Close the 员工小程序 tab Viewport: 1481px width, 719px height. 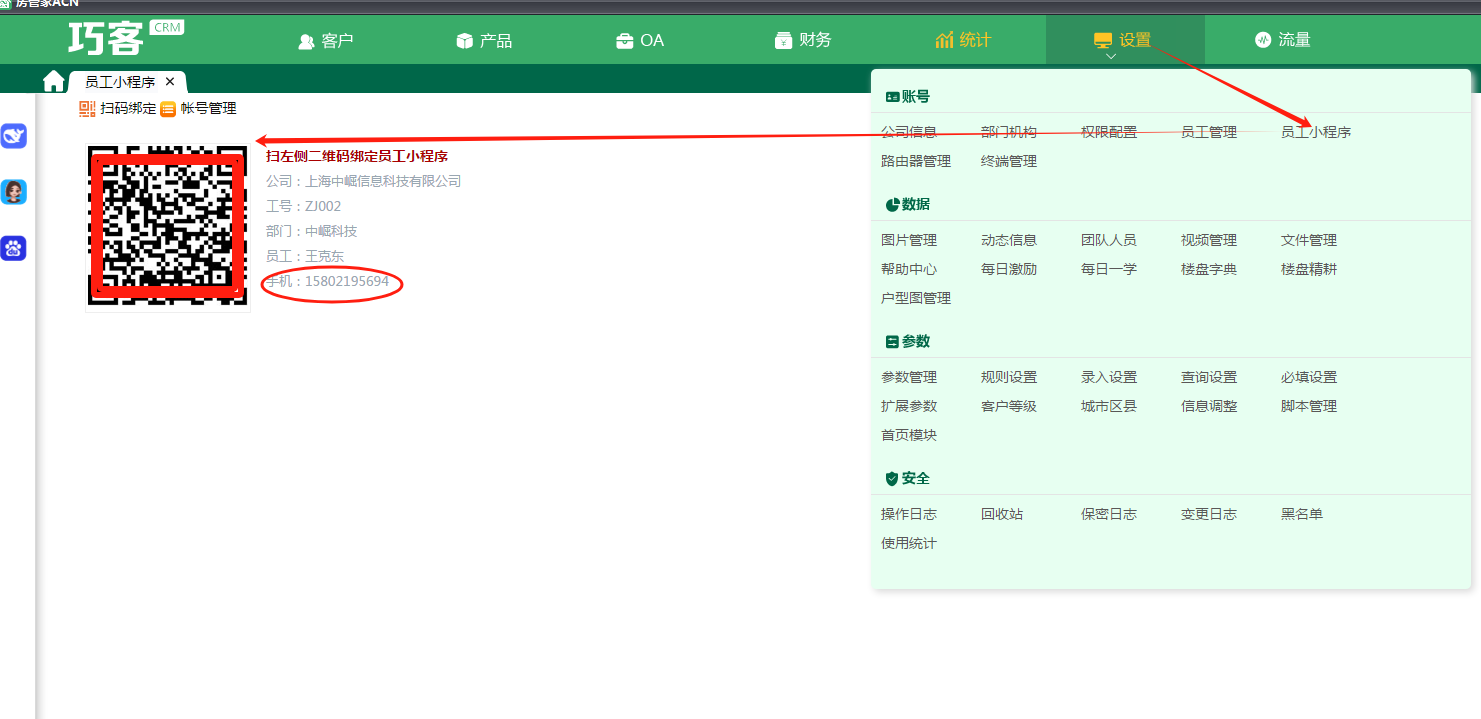point(170,82)
